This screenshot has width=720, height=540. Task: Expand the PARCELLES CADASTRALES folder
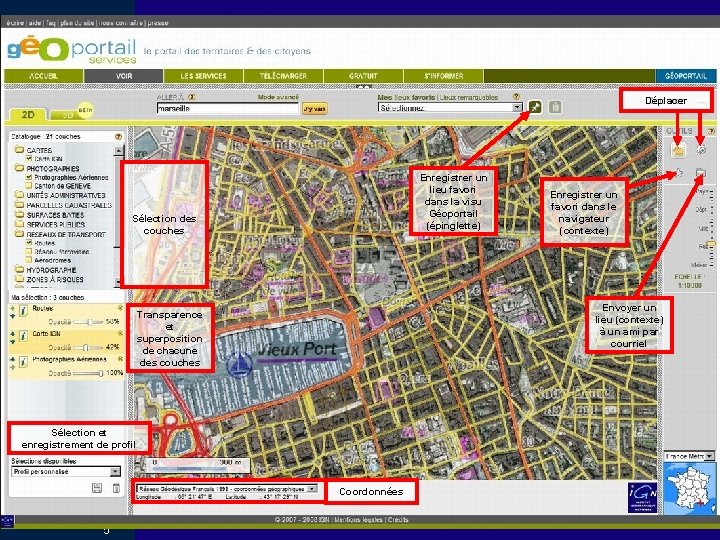[19, 205]
